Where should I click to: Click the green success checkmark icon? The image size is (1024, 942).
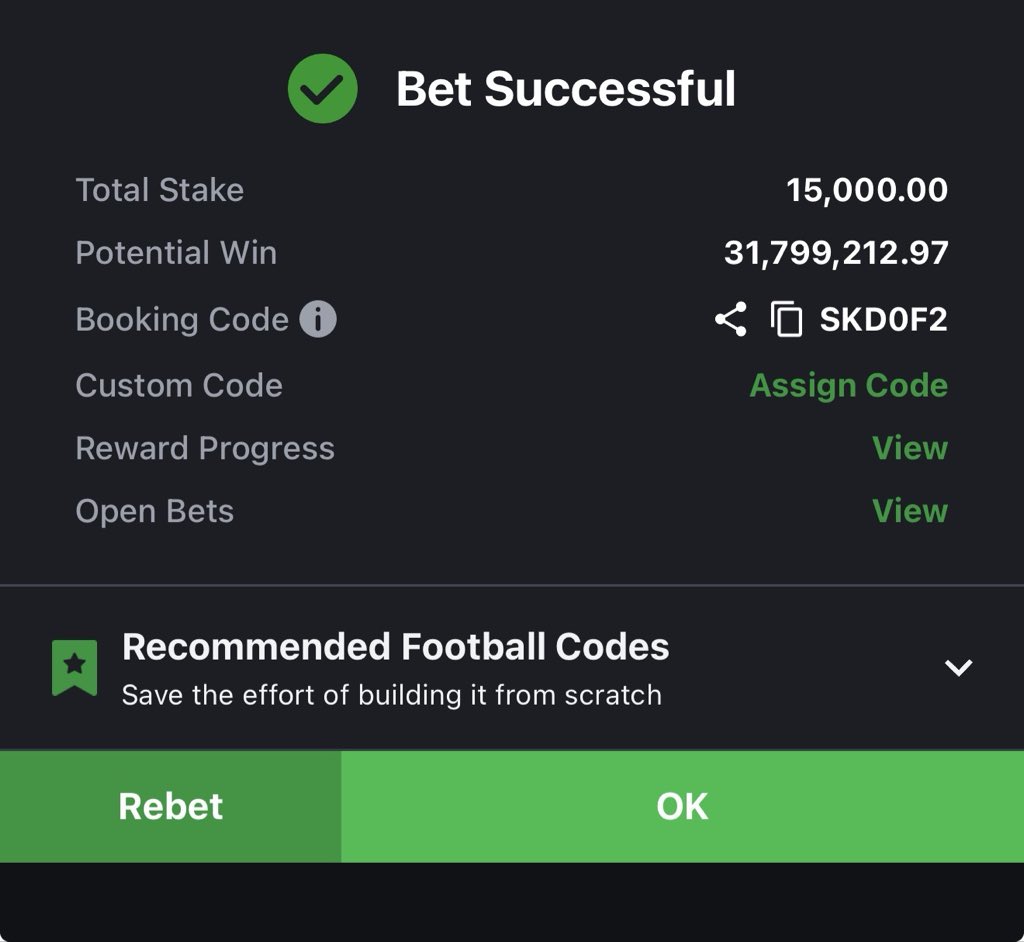(x=322, y=89)
